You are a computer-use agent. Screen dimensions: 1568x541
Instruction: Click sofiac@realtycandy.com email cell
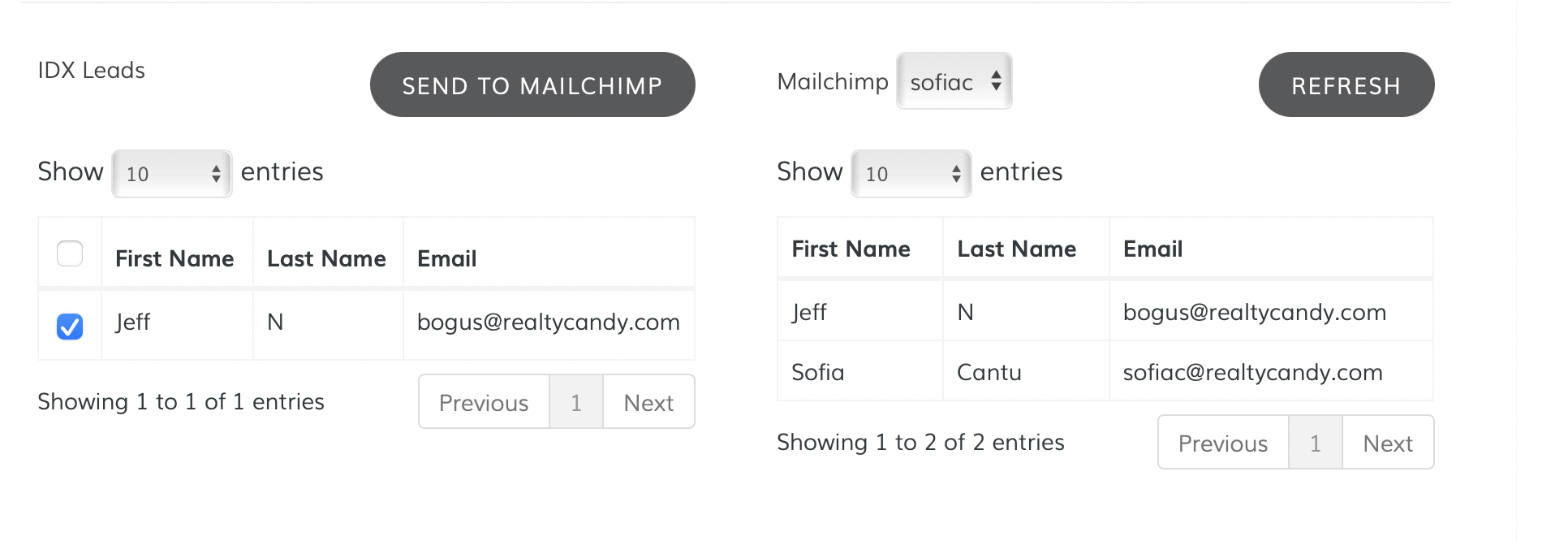click(x=1252, y=372)
